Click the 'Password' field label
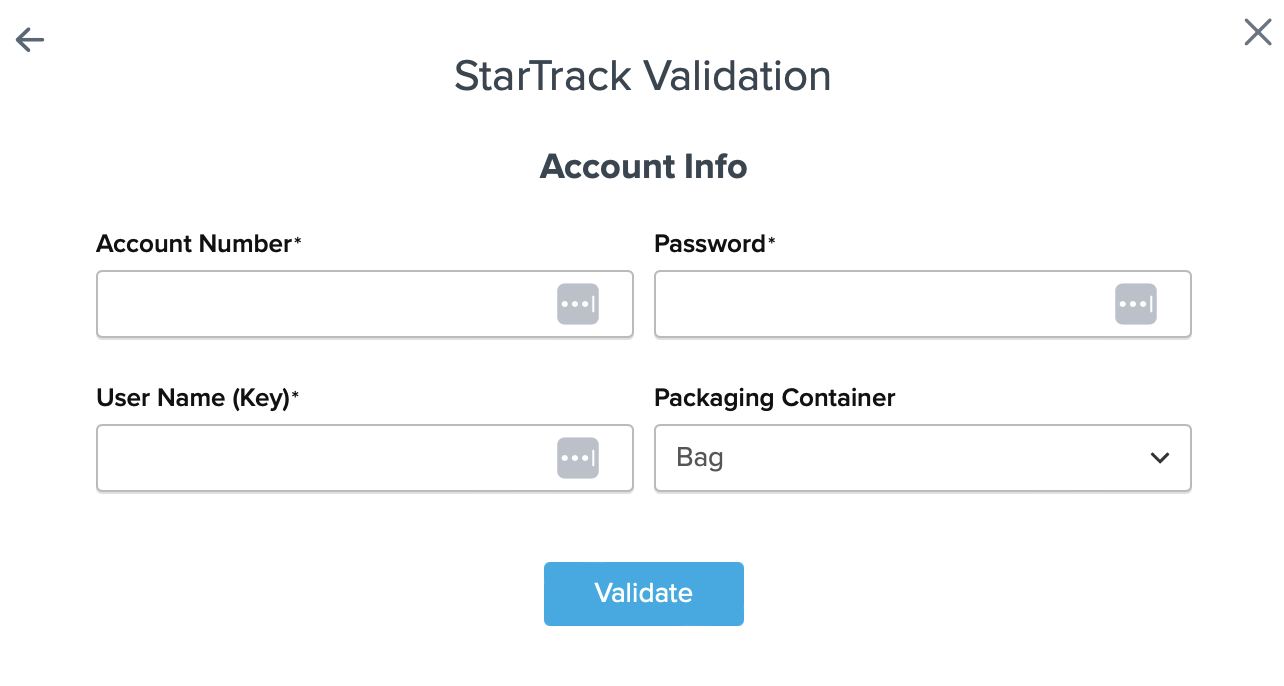Image resolution: width=1284 pixels, height=686 pixels. tap(709, 243)
